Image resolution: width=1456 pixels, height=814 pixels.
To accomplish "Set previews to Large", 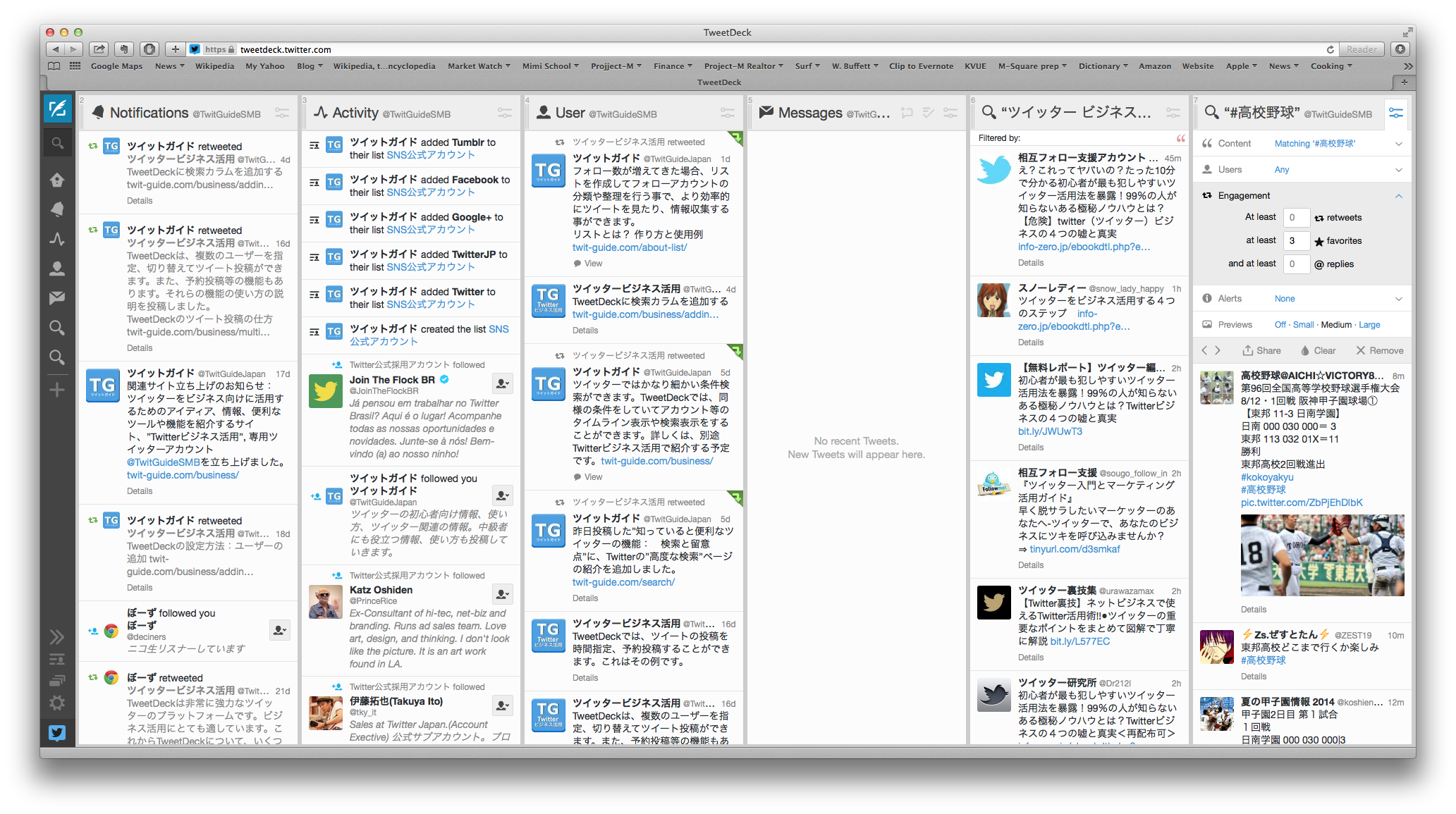I will click(x=1369, y=325).
